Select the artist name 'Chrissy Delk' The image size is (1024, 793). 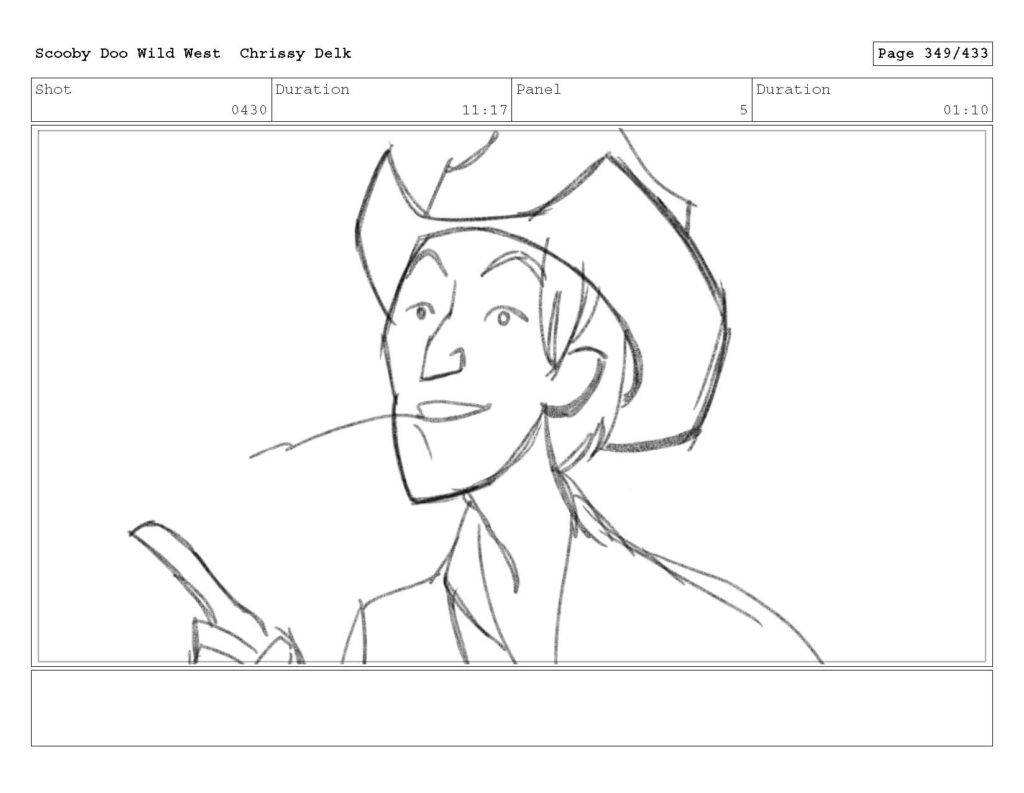[x=295, y=54]
